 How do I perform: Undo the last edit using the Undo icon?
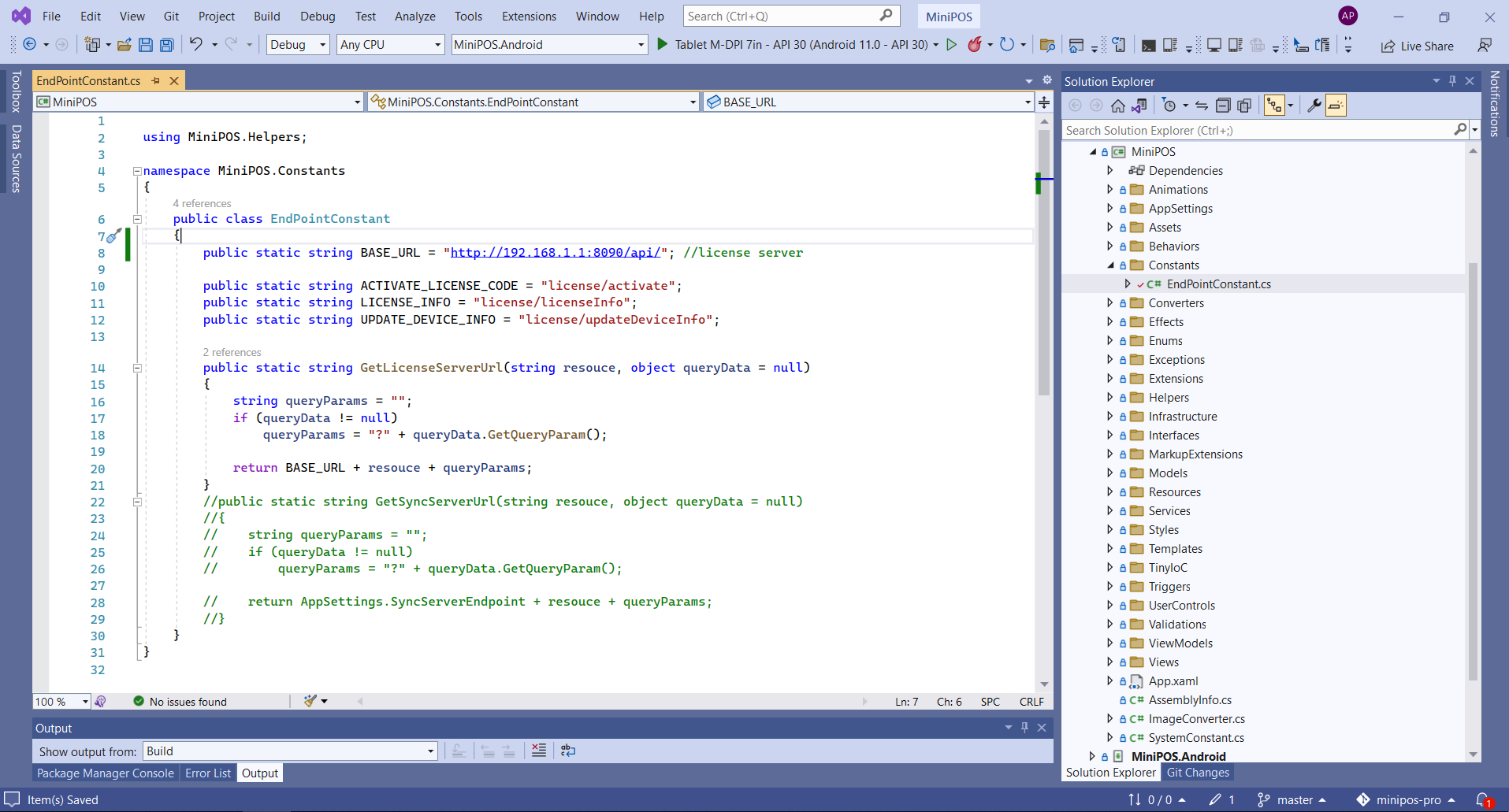(195, 44)
